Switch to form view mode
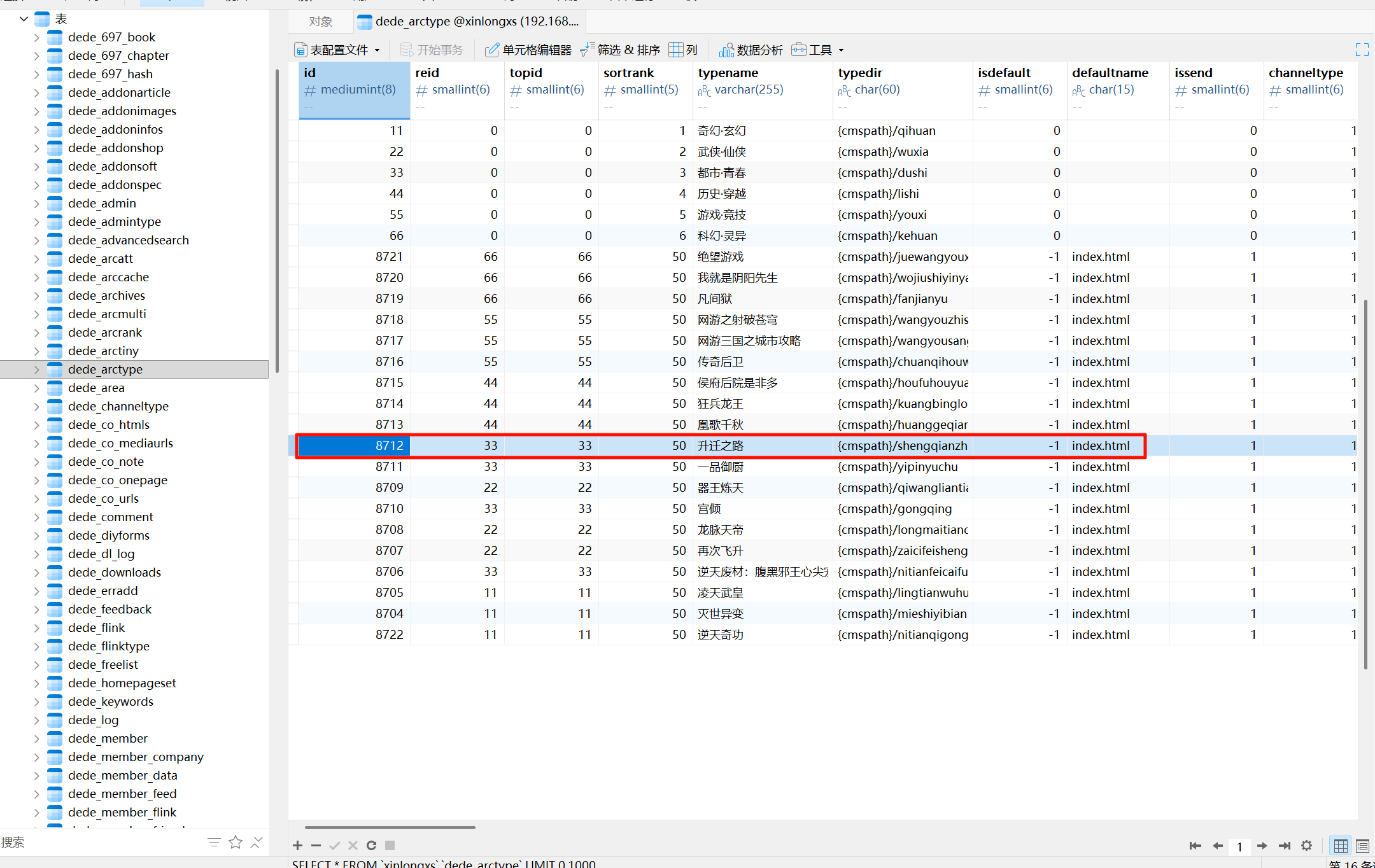Viewport: 1375px width, 868px height. (x=1362, y=846)
